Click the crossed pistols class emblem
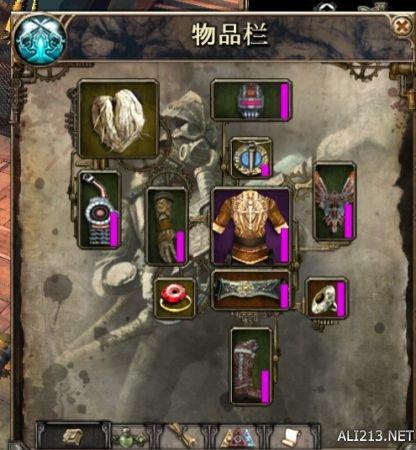 click(x=40, y=39)
